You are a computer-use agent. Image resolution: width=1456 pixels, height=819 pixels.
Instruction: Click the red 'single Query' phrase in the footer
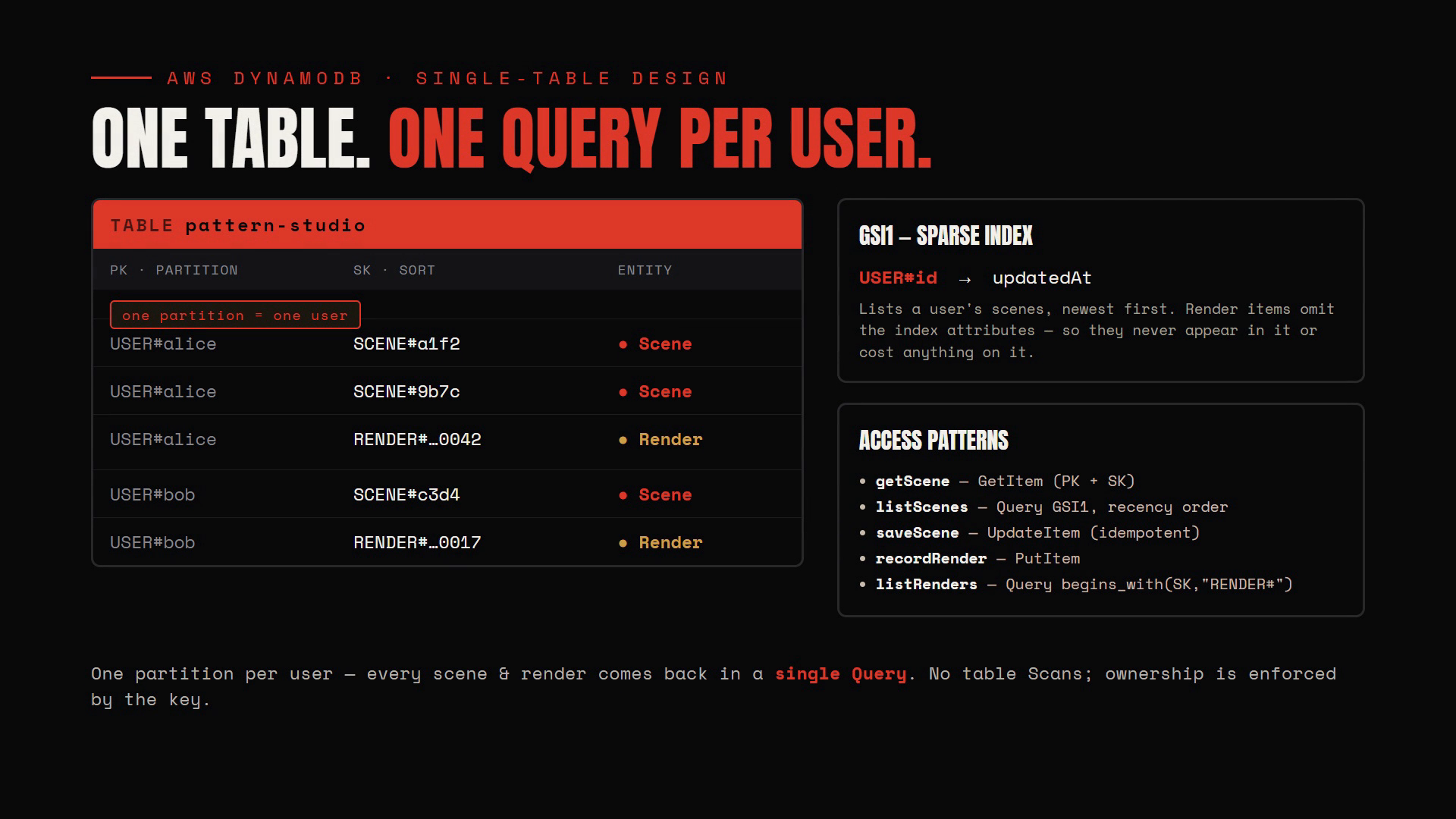(x=840, y=673)
